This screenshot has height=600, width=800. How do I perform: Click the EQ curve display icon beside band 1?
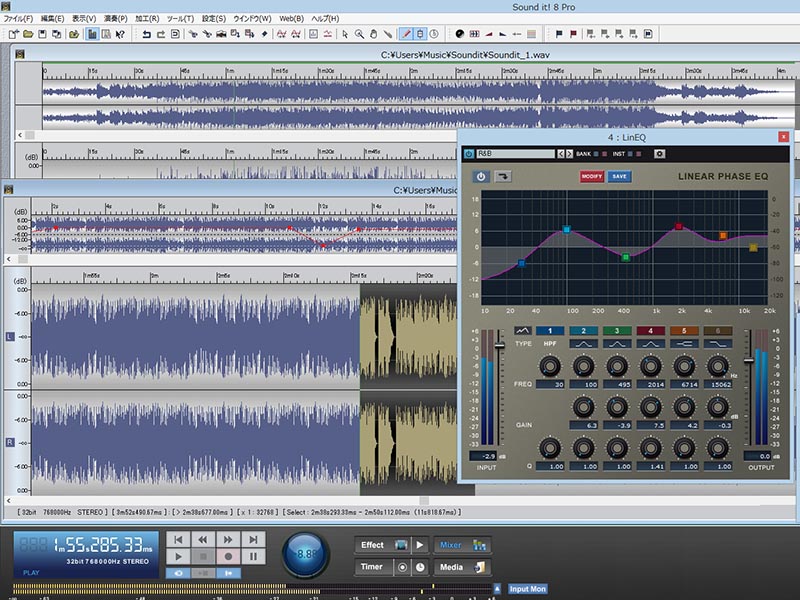(x=522, y=331)
